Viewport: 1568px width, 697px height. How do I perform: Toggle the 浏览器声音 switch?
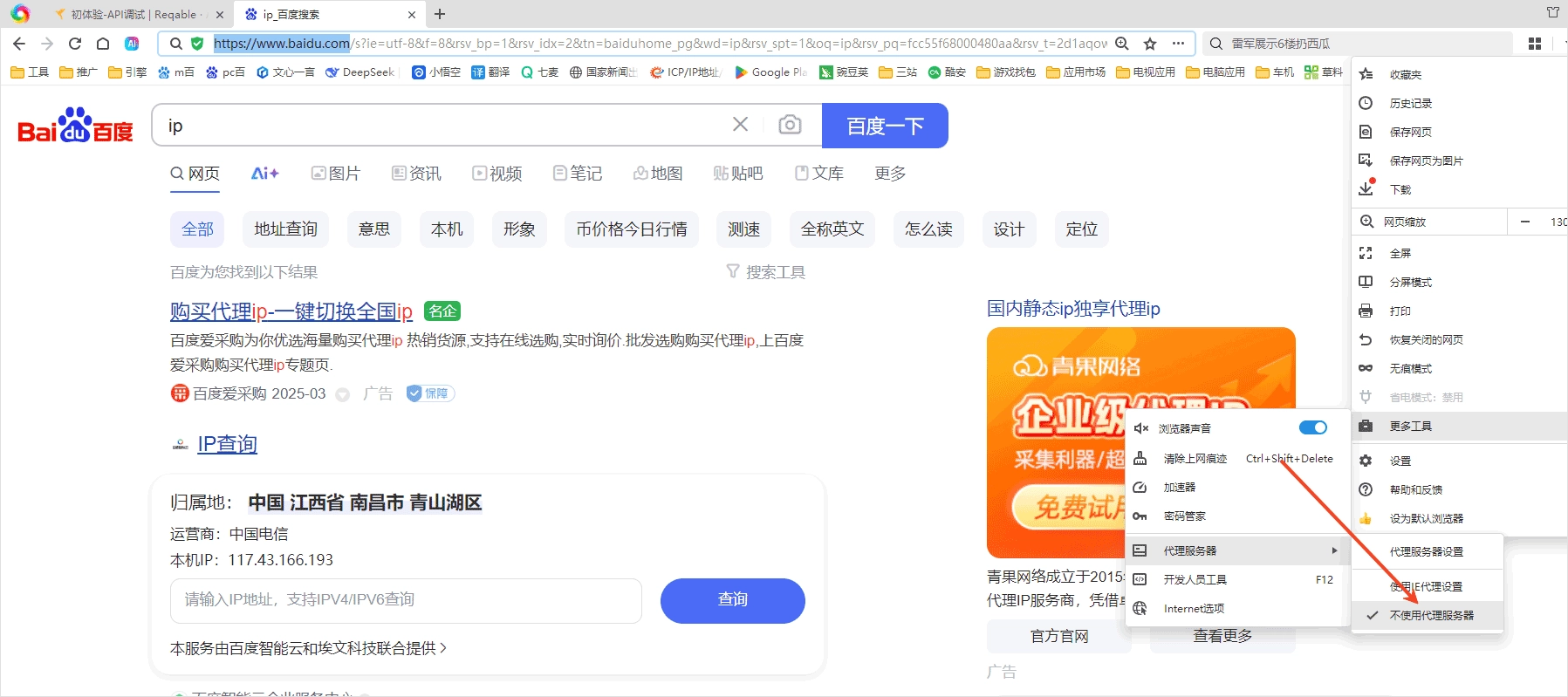point(1312,427)
